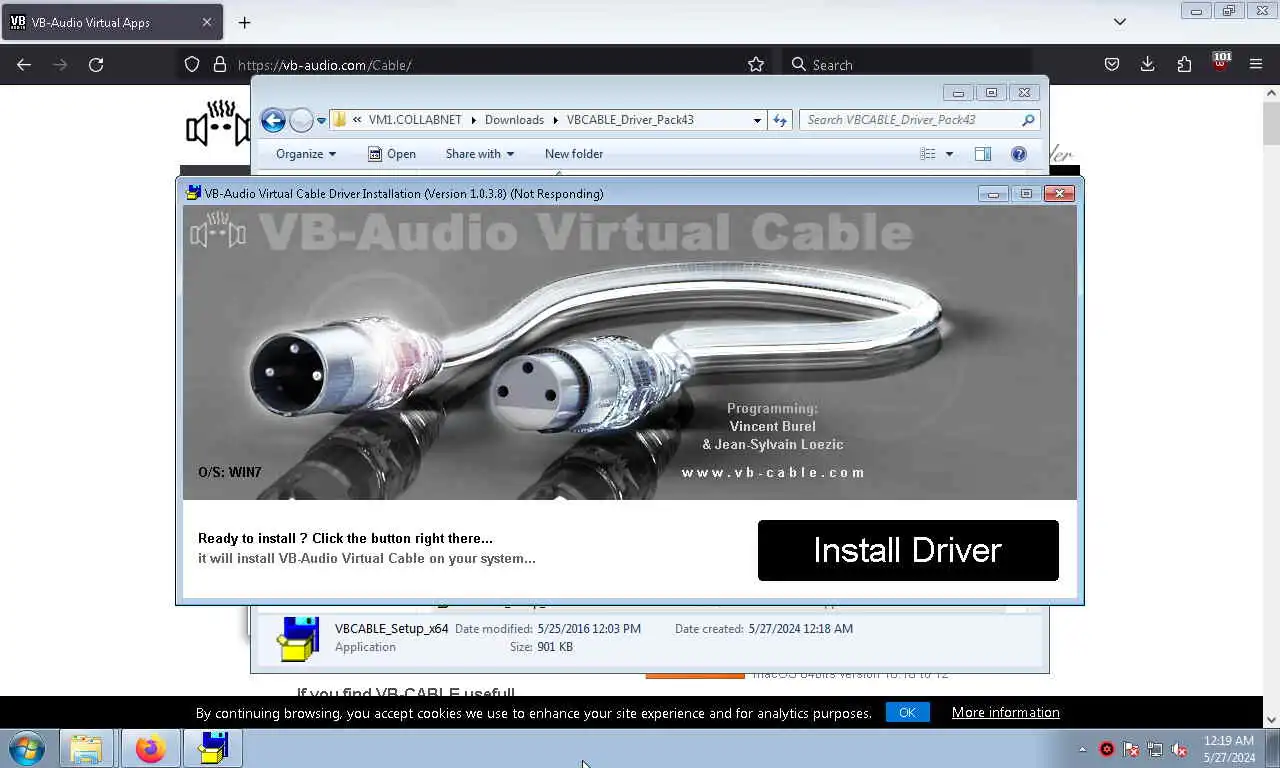Open the More information link
Image resolution: width=1280 pixels, height=768 pixels.
(1005, 712)
